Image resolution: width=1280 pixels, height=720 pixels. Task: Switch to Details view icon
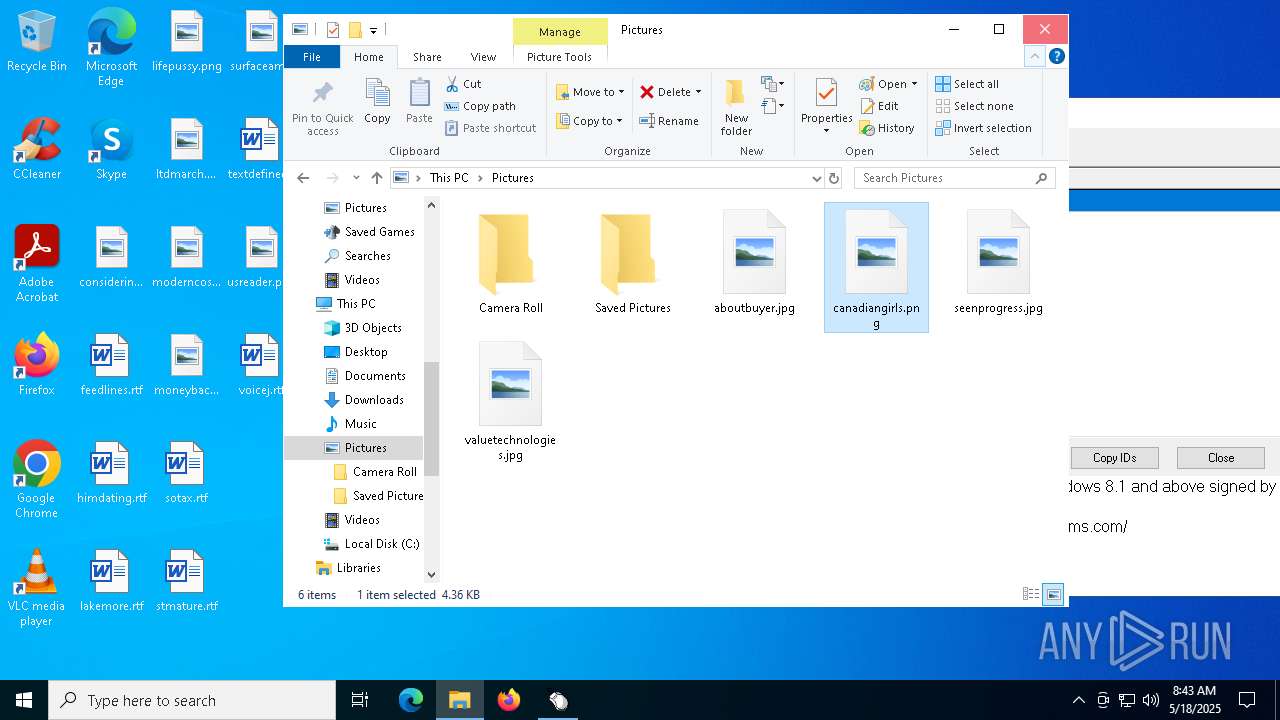click(1031, 594)
